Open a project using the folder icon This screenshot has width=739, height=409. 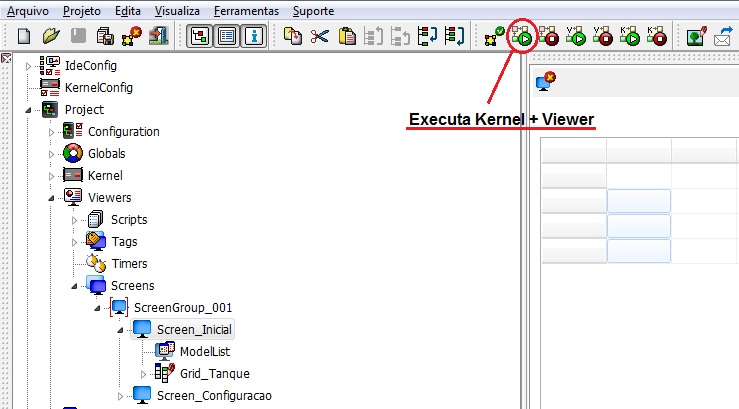[x=51, y=36]
